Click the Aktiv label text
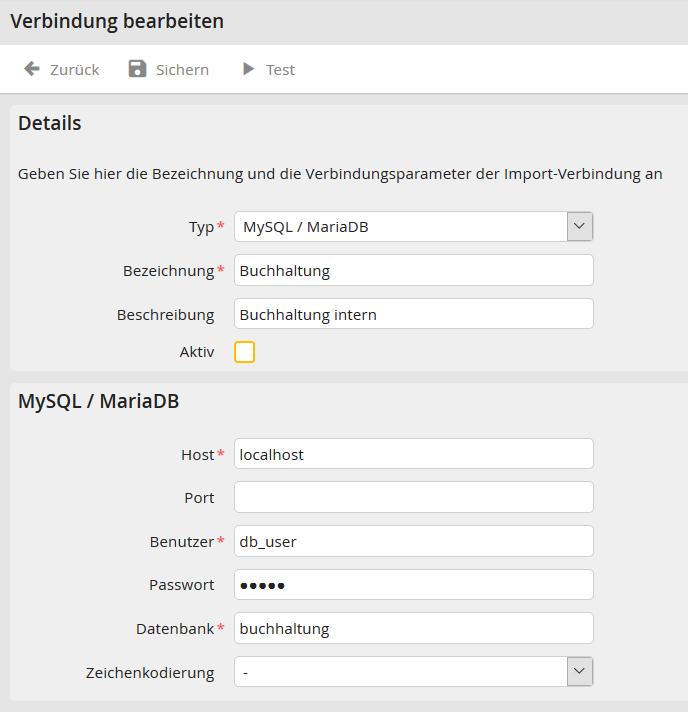 [x=196, y=352]
